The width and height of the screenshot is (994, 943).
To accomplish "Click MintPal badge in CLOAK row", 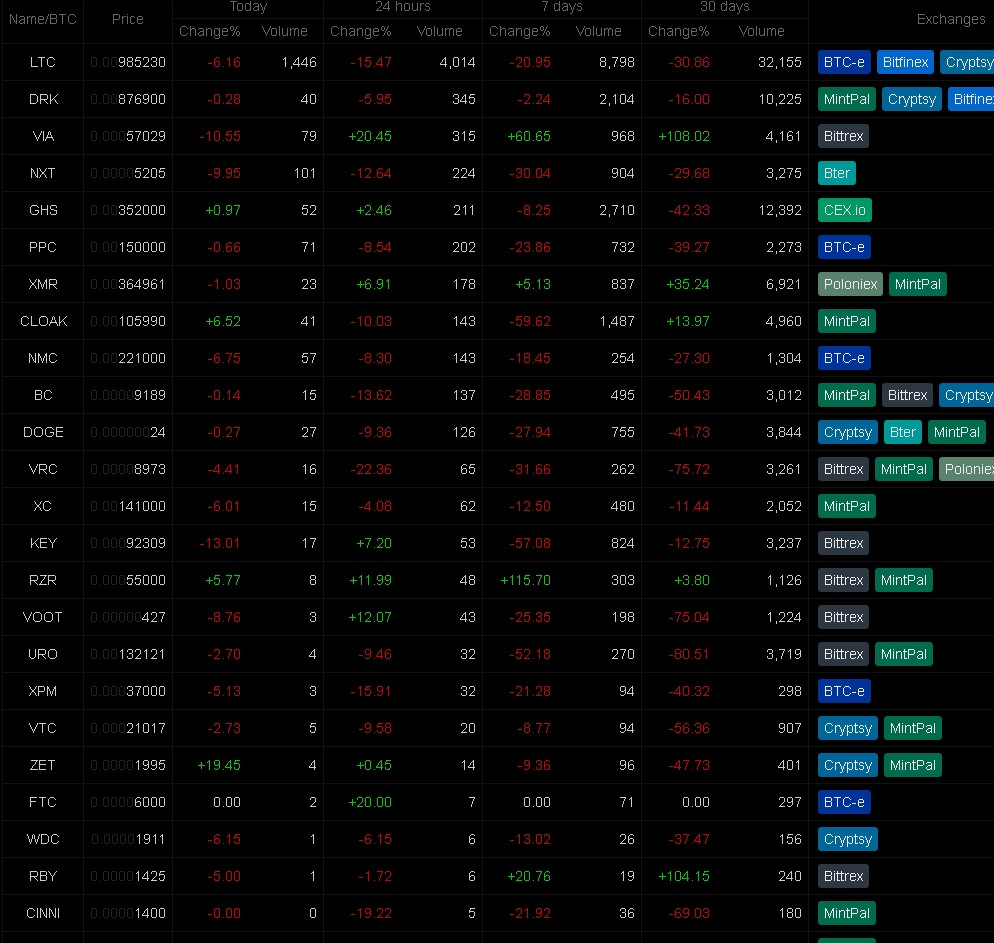I will [x=846, y=321].
